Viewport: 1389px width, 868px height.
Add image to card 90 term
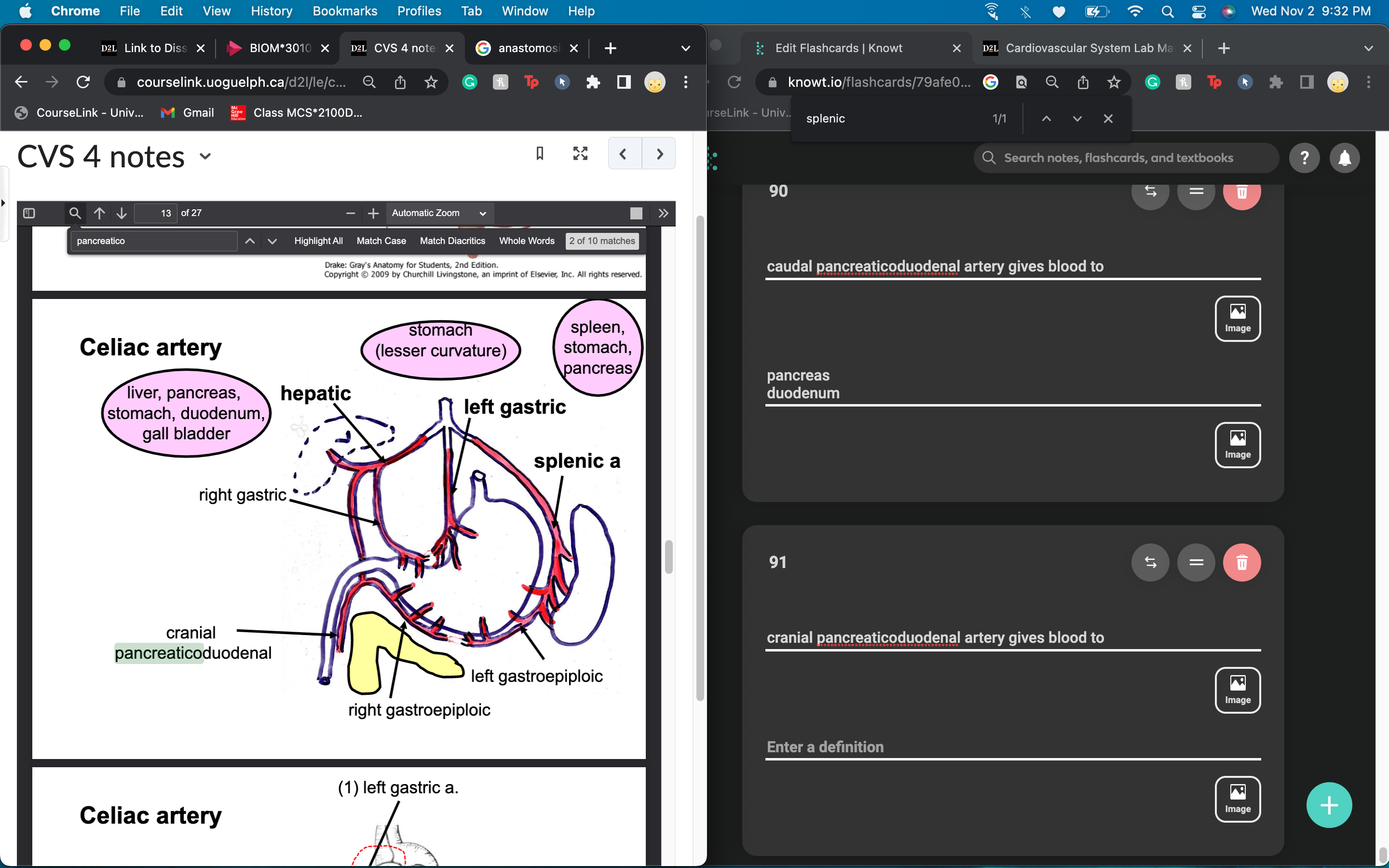[1238, 319]
